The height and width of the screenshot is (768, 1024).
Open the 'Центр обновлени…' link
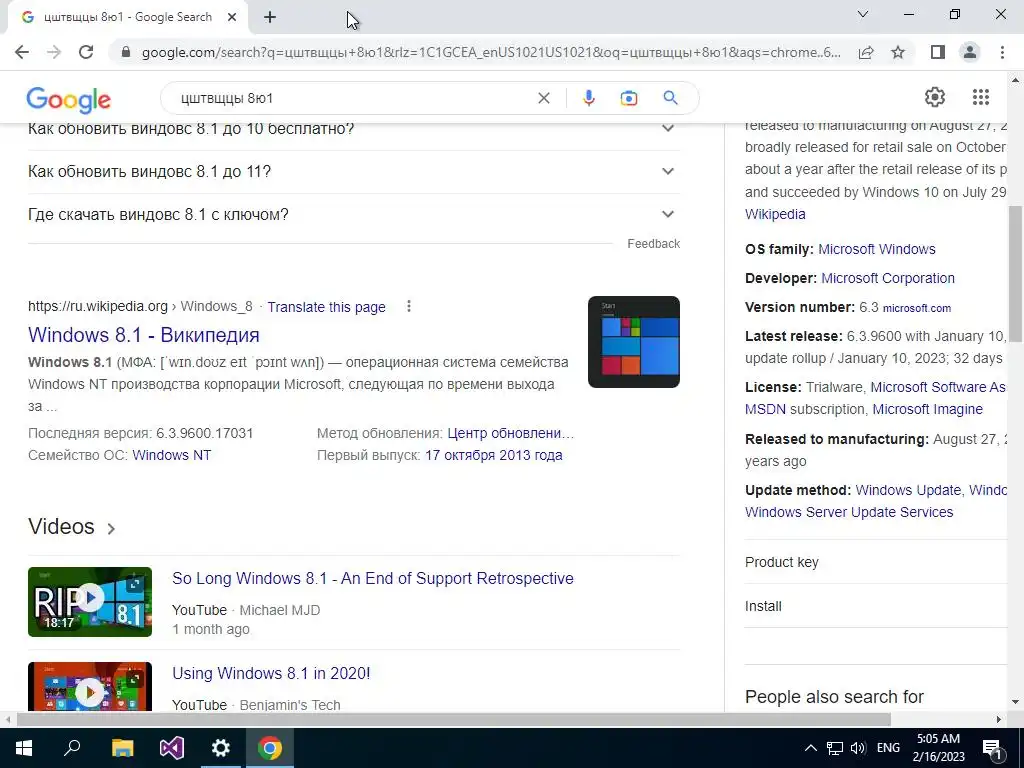pyautogui.click(x=511, y=433)
